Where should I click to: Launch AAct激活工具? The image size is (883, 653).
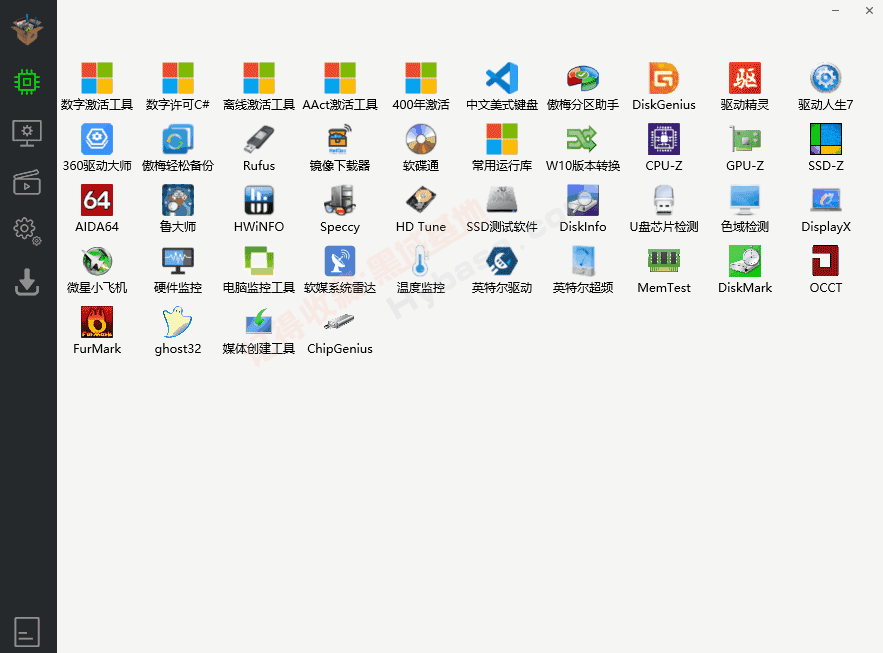(340, 87)
